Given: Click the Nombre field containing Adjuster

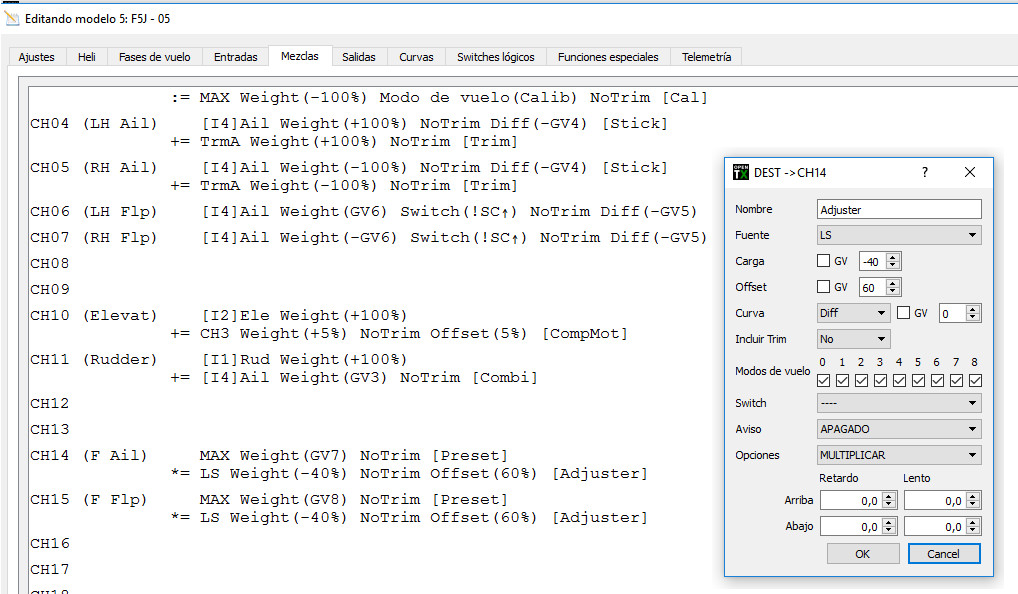Looking at the screenshot, I should (x=899, y=209).
